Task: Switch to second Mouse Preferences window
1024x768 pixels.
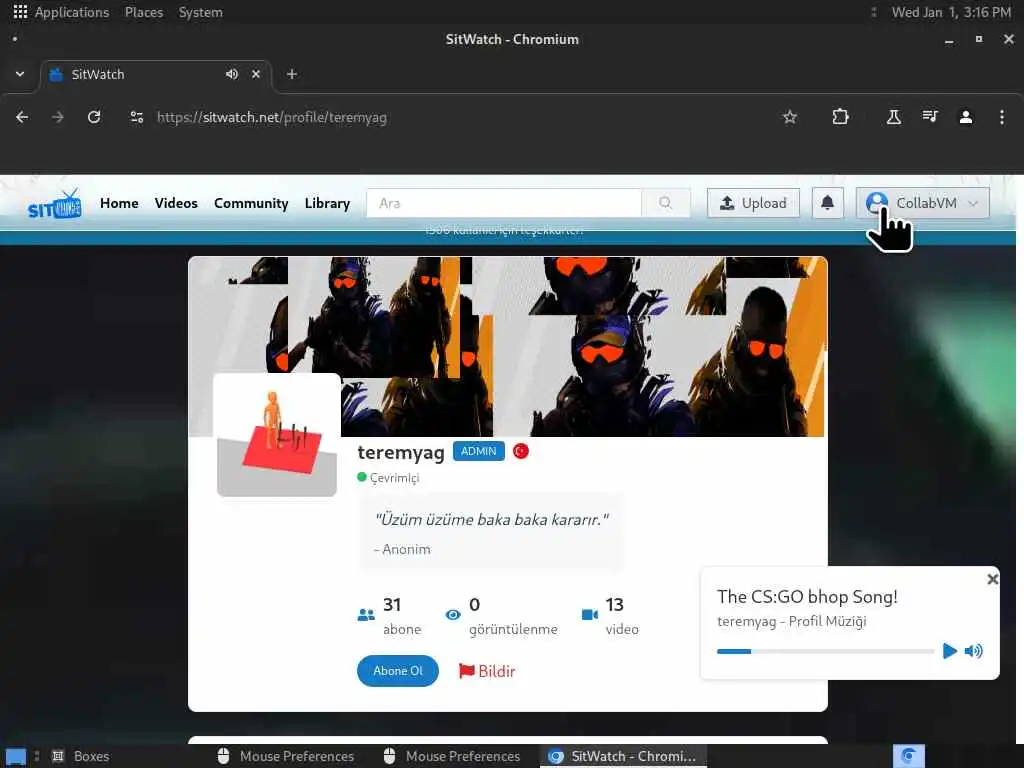Action: (452, 756)
